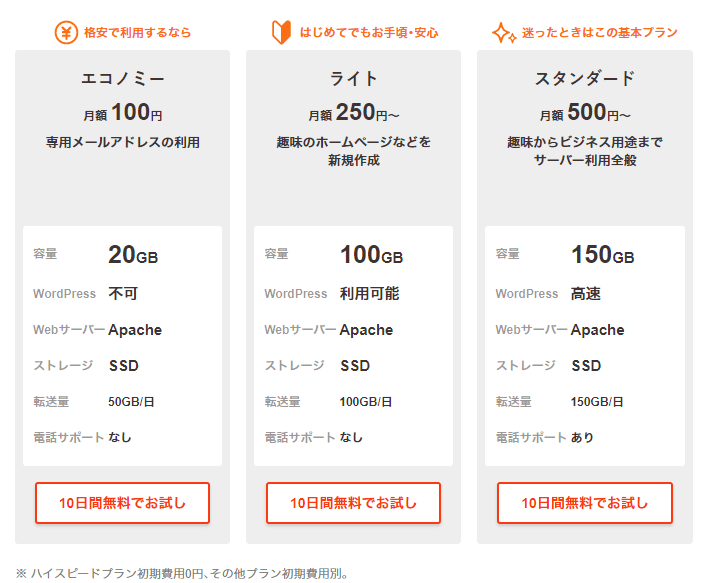Screen dimensions: 707x583
Task: Click the 格安で利用するなら heading text
Action: coord(138,33)
